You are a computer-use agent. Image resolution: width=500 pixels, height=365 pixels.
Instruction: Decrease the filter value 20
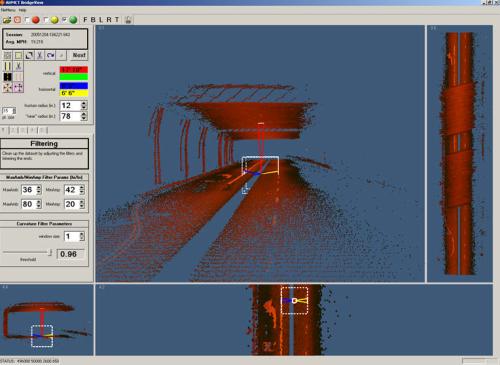point(82,206)
